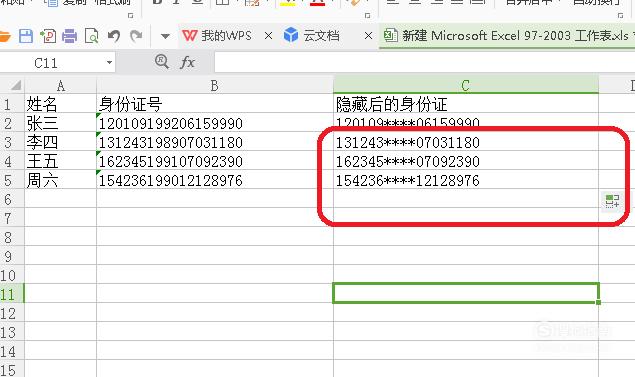Select column C header

(466, 85)
